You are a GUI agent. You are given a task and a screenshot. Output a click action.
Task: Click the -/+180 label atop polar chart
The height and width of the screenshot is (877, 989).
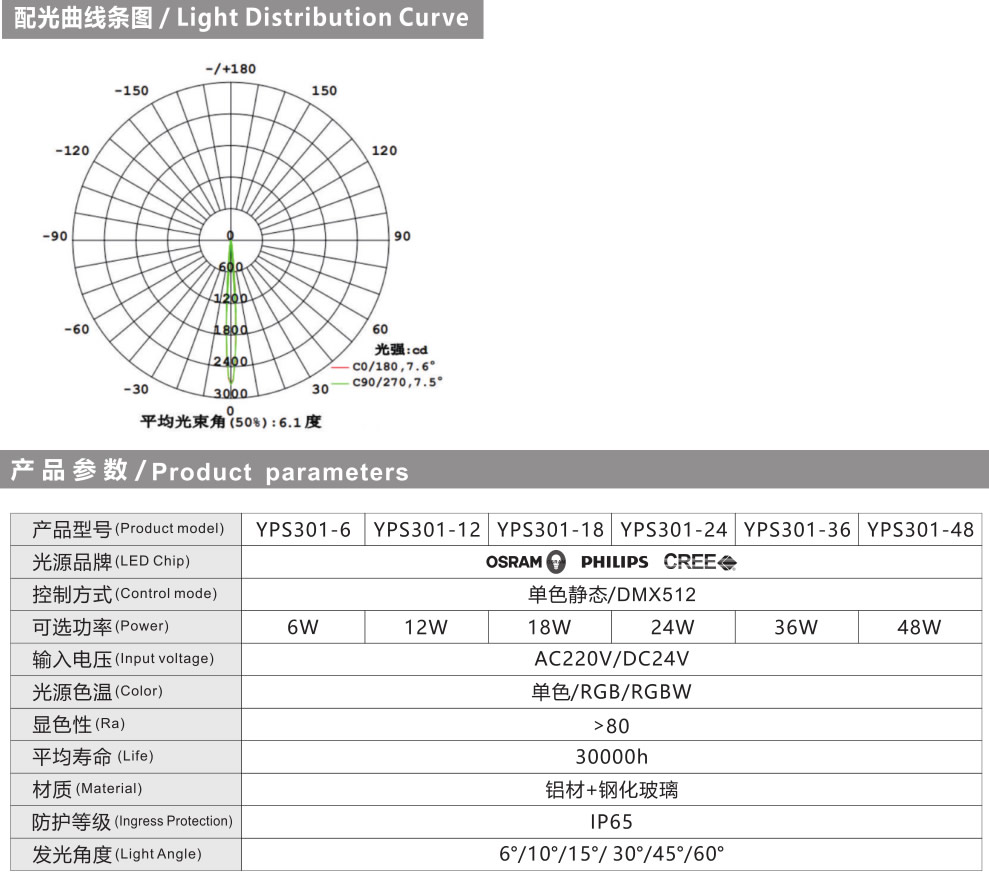click(231, 69)
